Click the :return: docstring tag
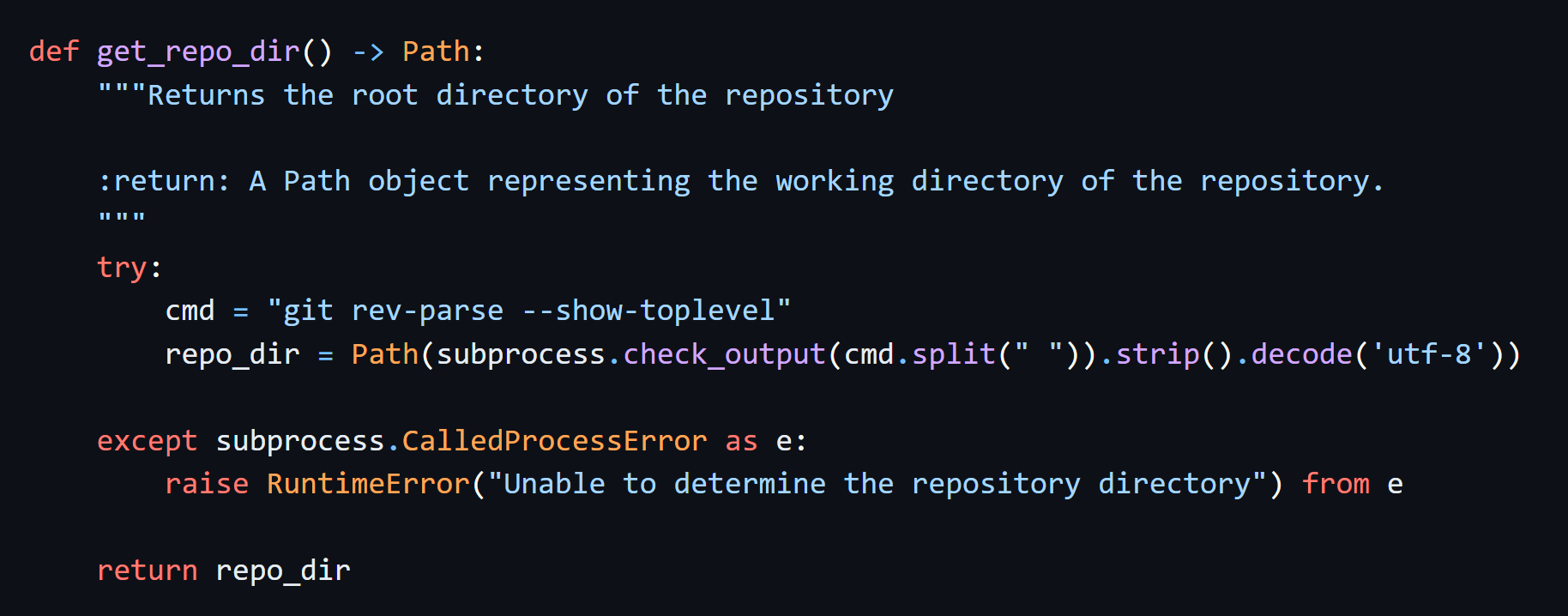 pyautogui.click(x=164, y=182)
